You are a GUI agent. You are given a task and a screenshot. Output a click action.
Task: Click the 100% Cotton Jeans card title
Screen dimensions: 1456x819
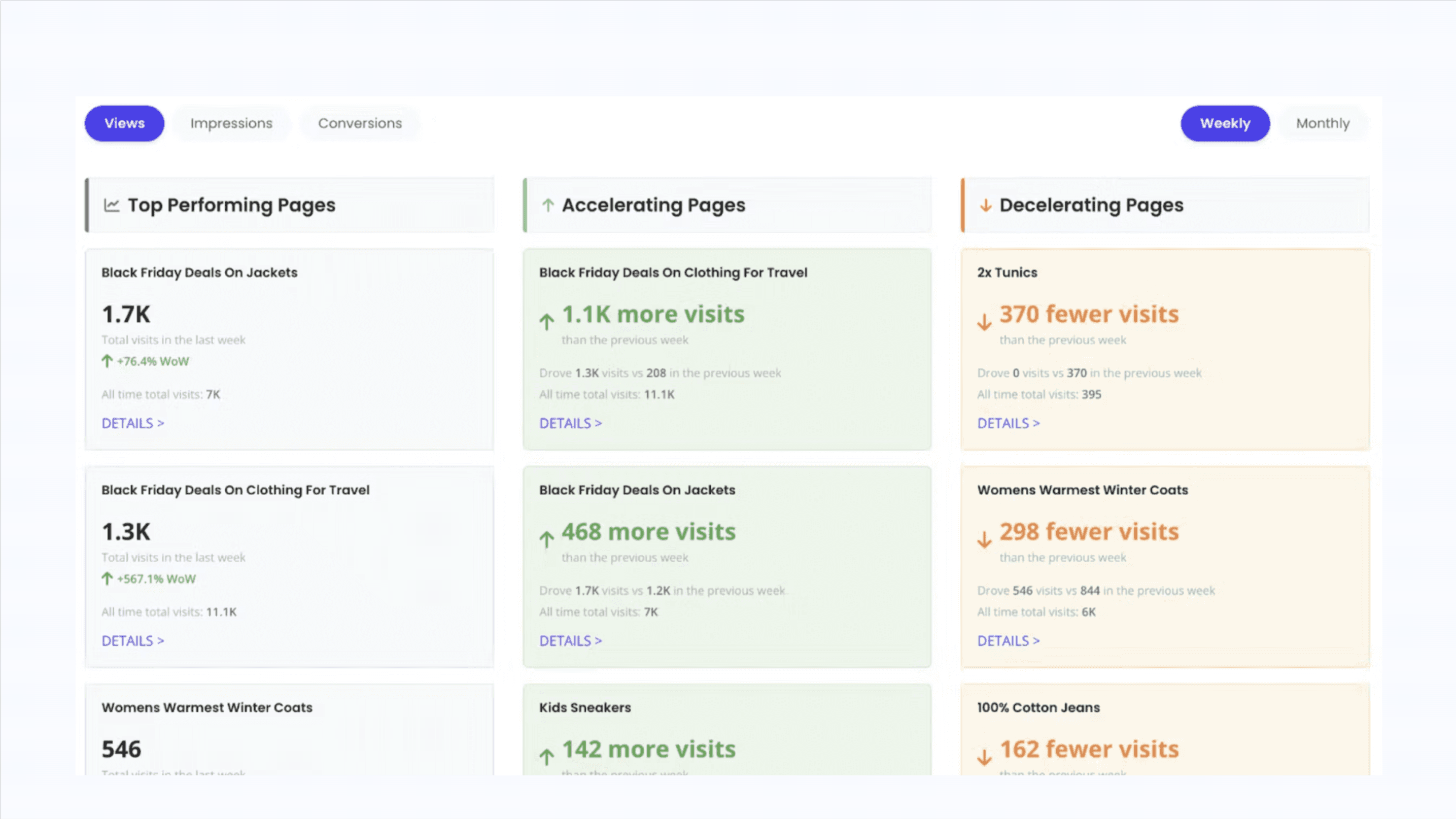pos(1038,708)
